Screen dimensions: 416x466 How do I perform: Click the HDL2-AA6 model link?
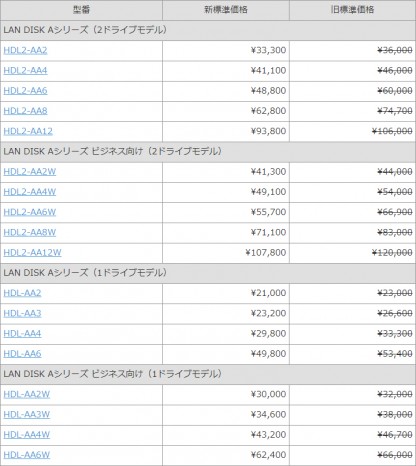tap(25, 91)
